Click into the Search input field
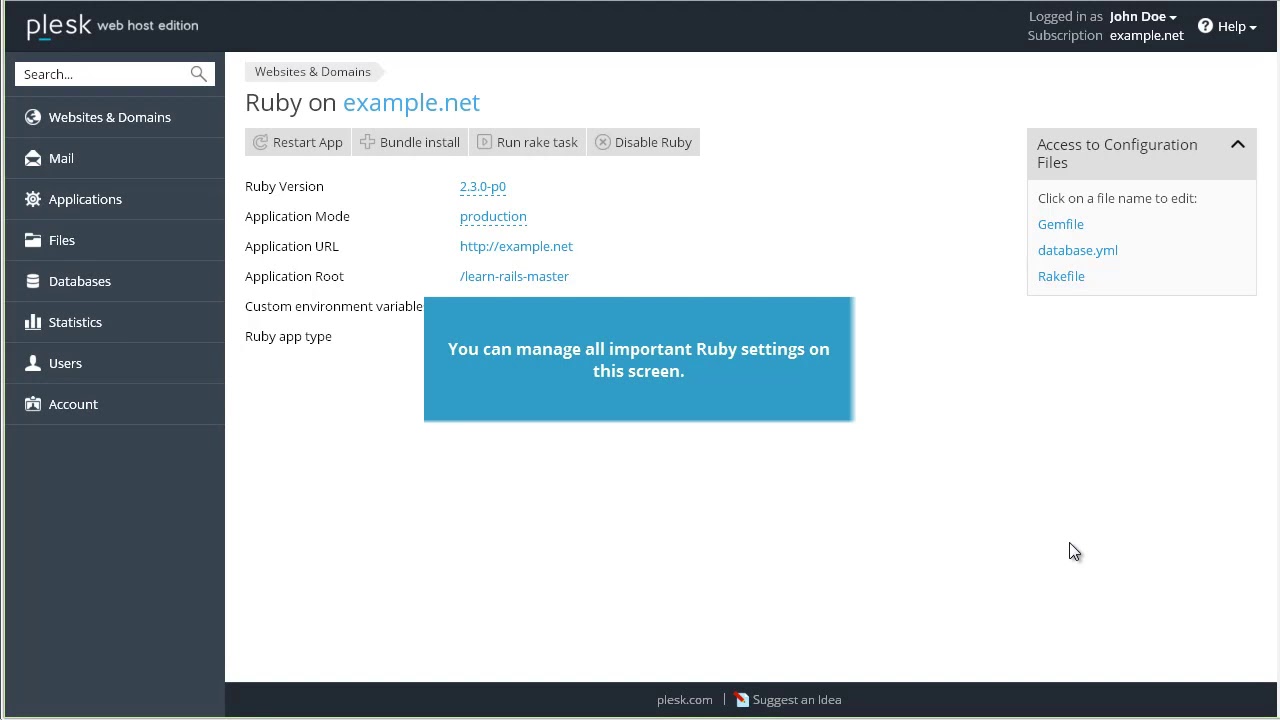 coord(103,74)
